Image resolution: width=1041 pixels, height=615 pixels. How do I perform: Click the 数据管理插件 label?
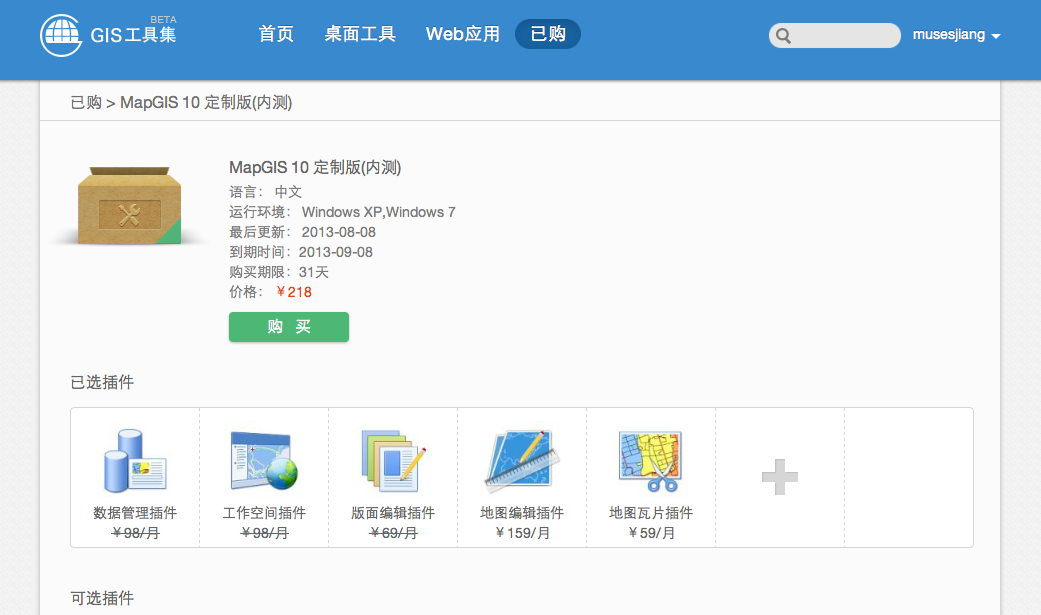tap(135, 513)
